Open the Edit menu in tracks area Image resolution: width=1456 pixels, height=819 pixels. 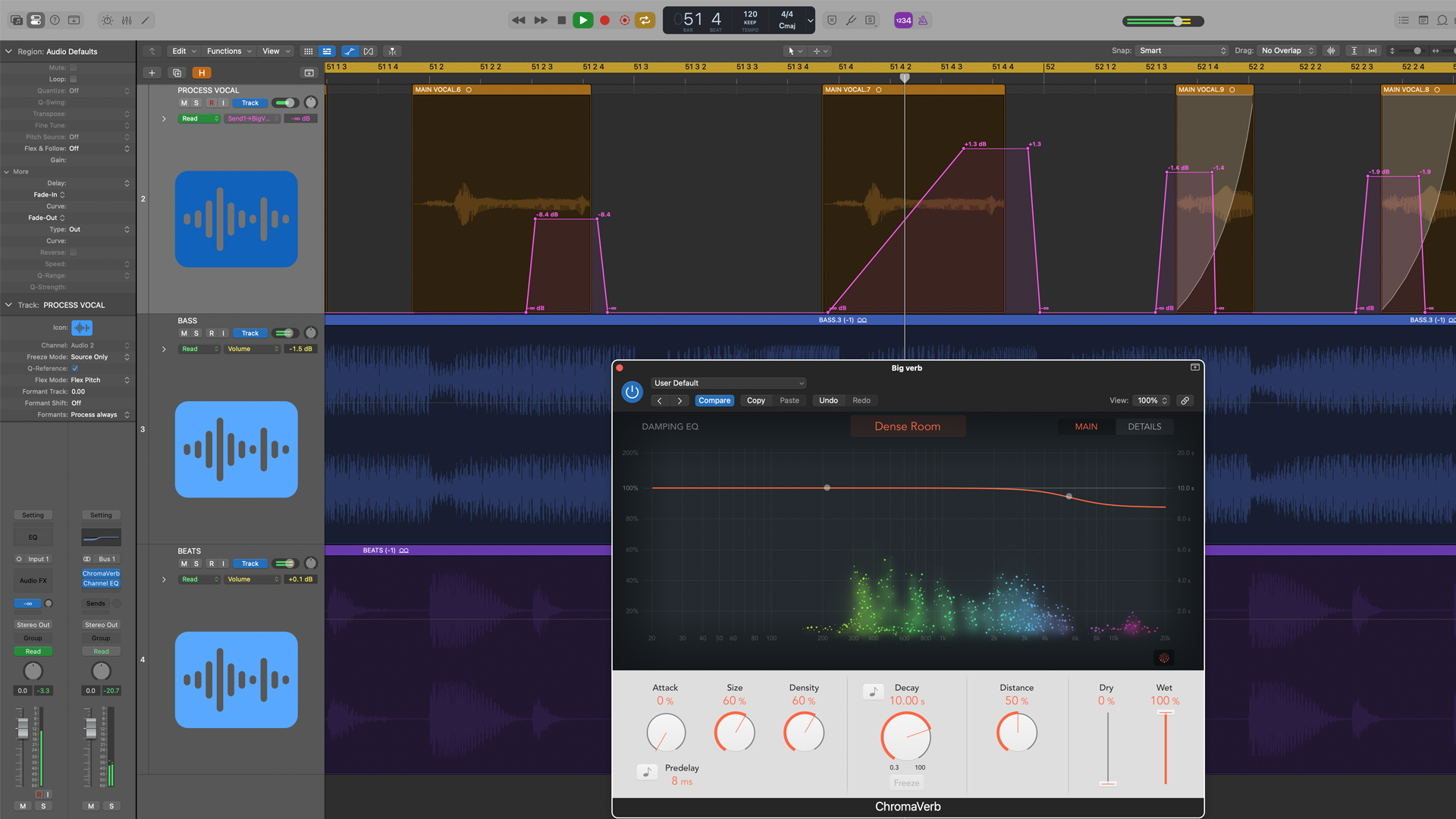coord(184,51)
